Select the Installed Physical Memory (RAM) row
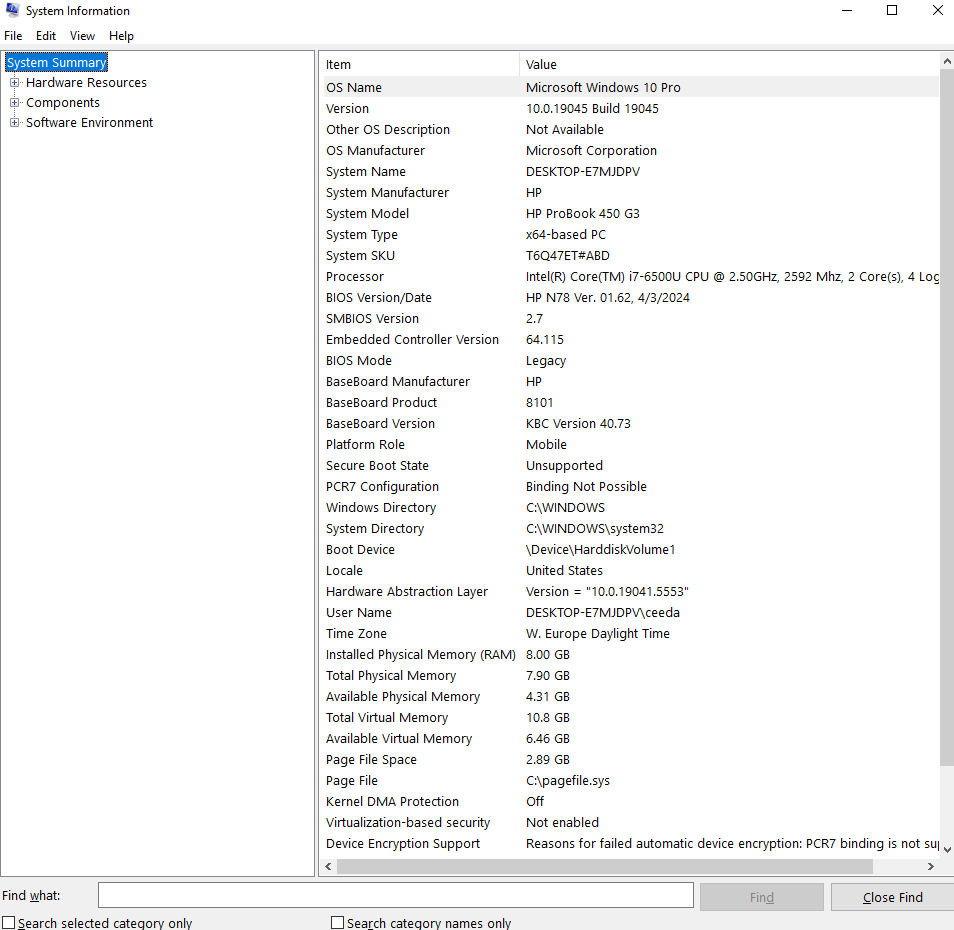 pyautogui.click(x=629, y=654)
